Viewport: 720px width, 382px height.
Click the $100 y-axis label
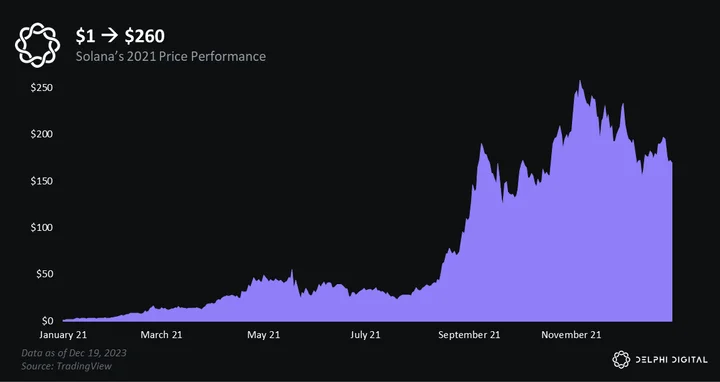tap(42, 227)
